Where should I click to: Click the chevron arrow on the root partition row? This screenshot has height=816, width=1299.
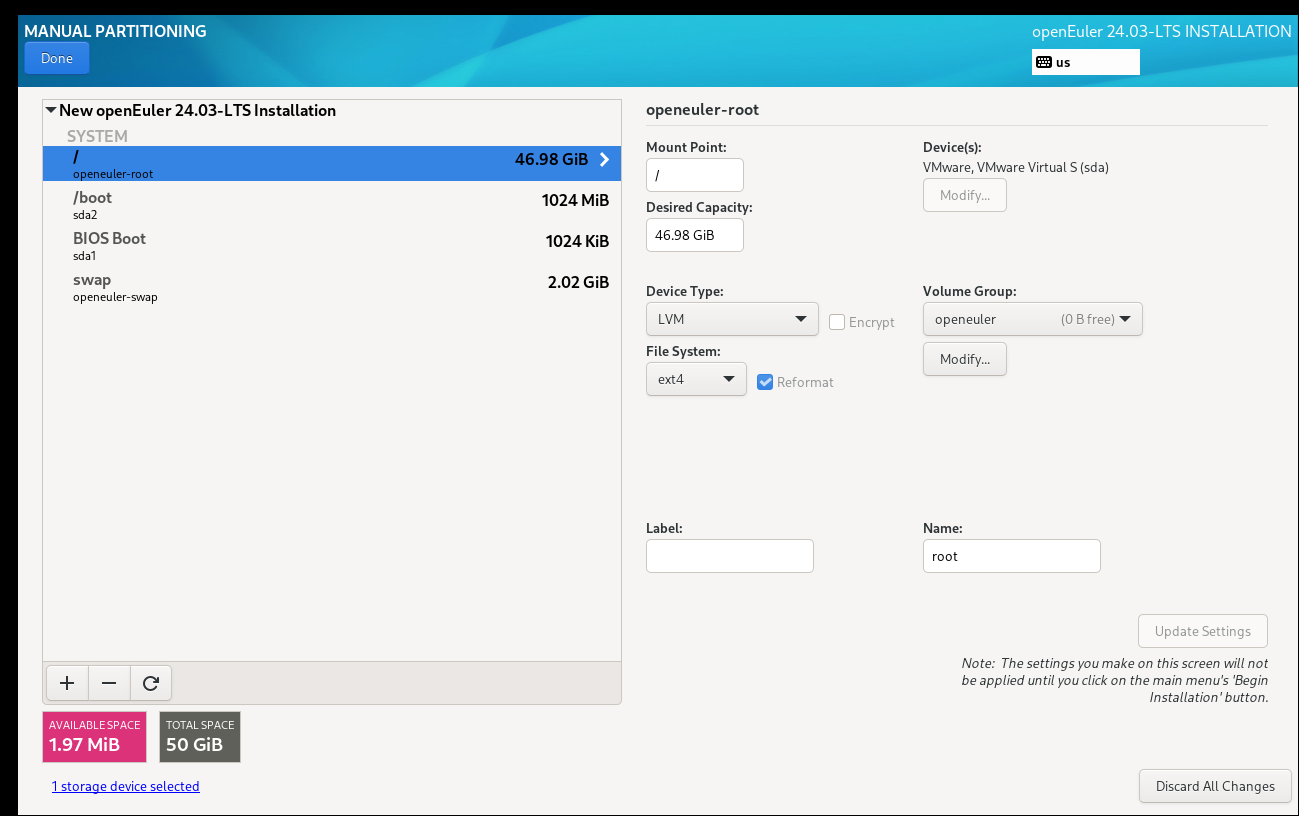[x=604, y=159]
